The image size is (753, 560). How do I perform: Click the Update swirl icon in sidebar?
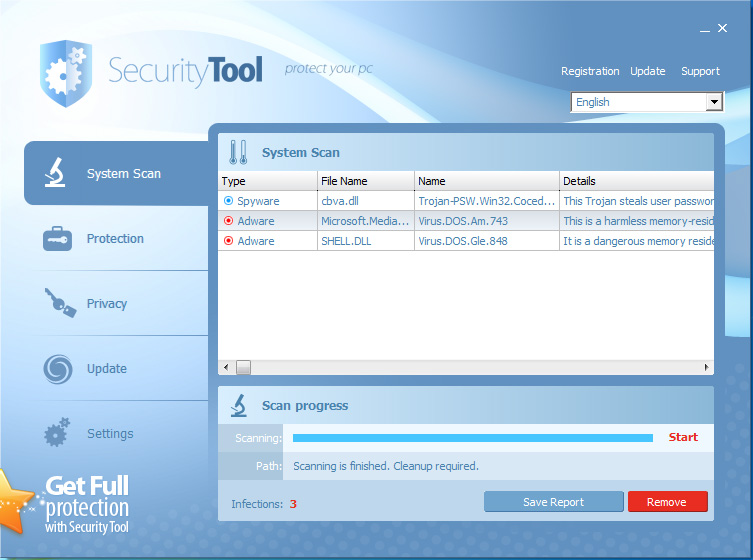point(58,369)
